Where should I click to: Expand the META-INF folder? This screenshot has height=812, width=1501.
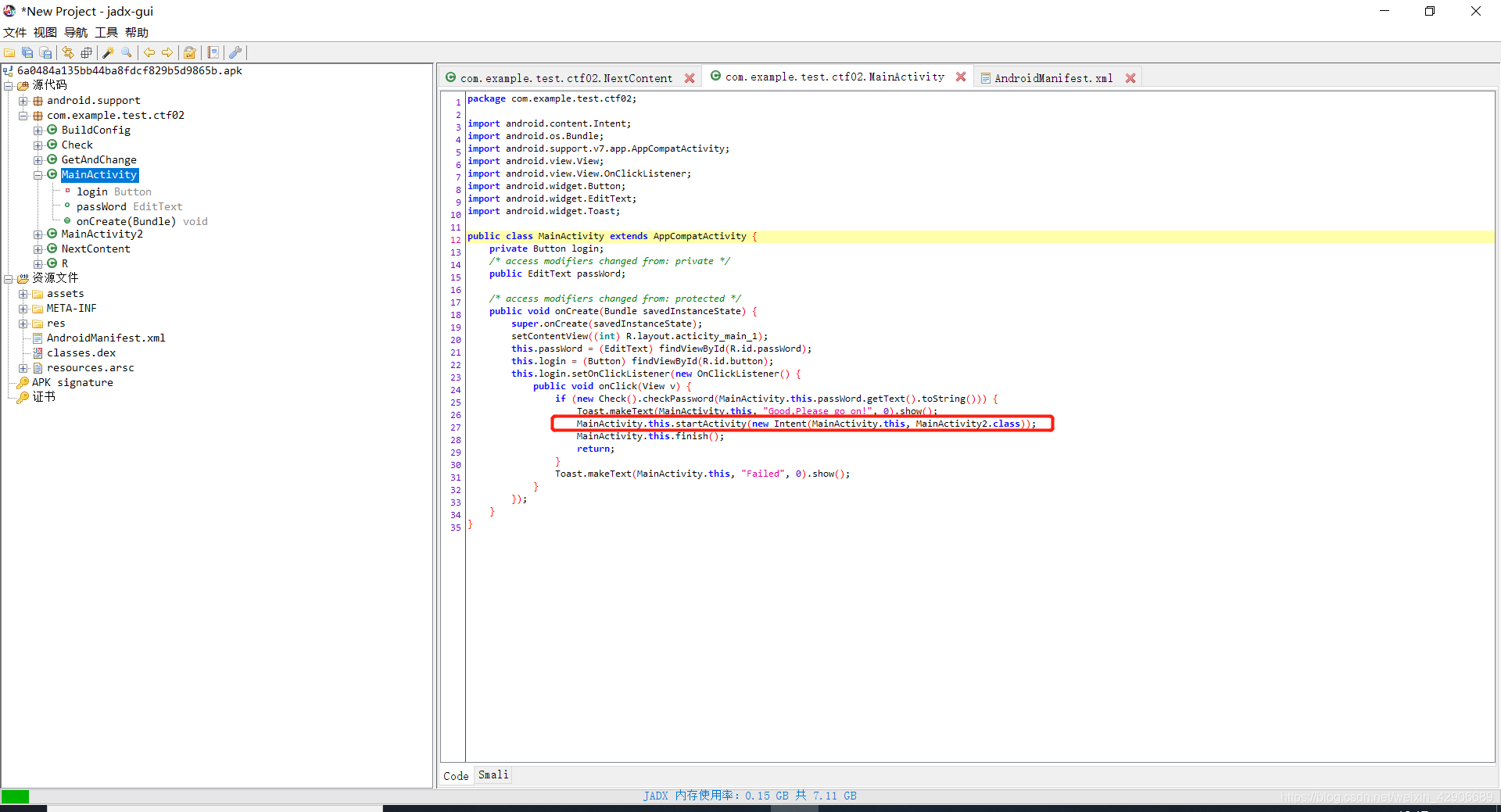tap(23, 309)
